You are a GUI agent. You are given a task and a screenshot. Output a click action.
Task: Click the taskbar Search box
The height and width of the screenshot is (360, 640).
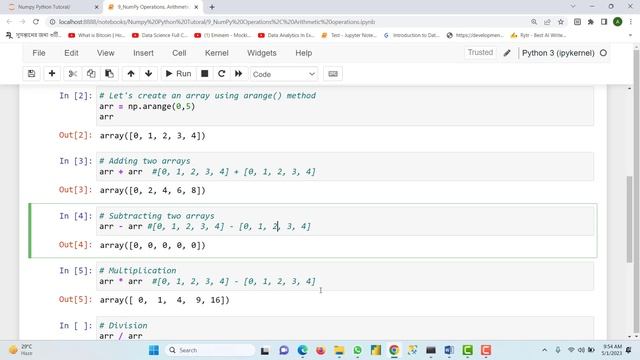[x=211, y=350]
